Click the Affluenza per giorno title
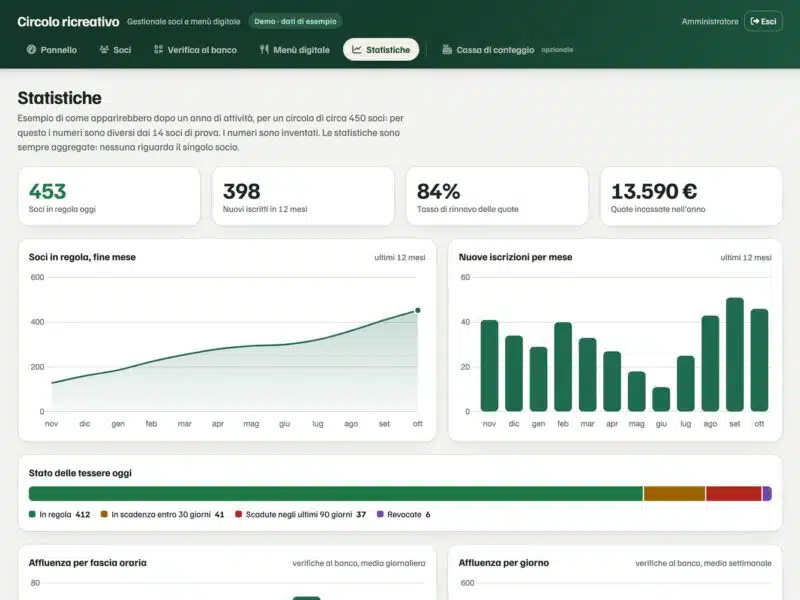 (504, 563)
